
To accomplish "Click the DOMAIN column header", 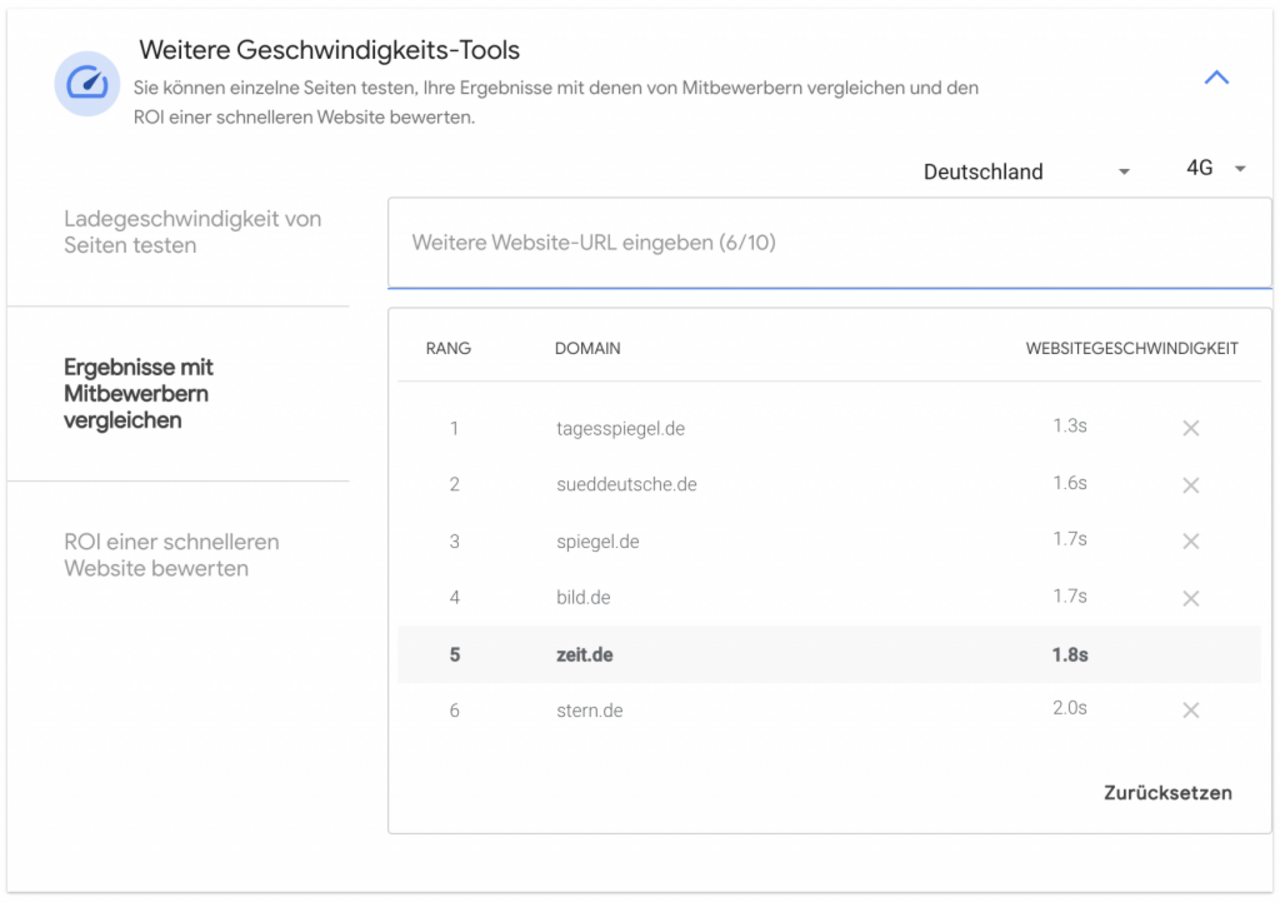I will click(x=587, y=349).
